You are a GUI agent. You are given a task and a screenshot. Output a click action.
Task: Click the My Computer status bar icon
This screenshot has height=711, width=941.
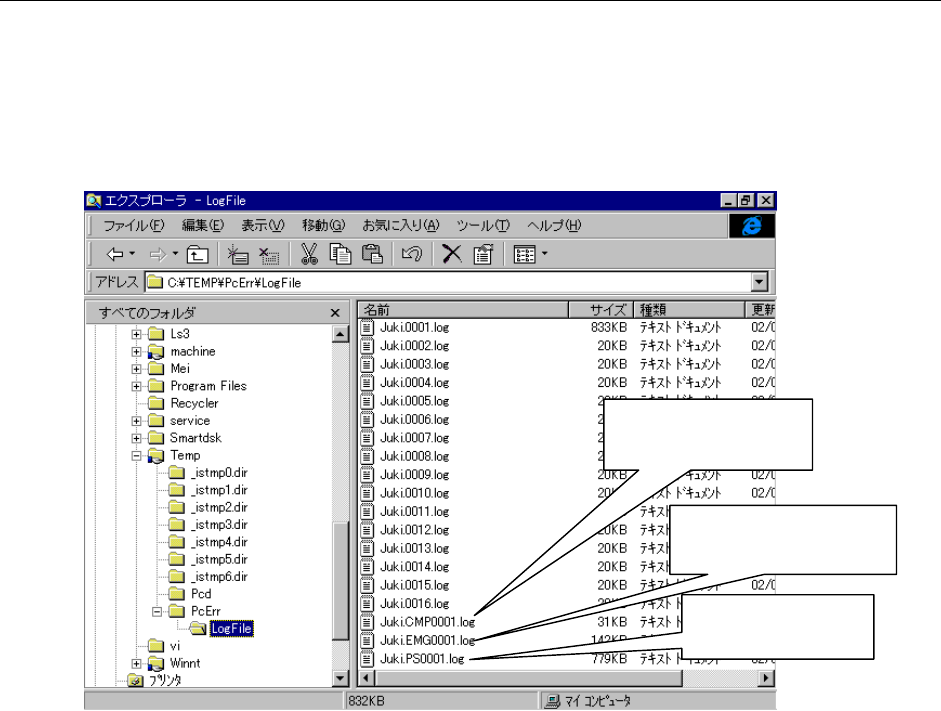pyautogui.click(x=552, y=701)
